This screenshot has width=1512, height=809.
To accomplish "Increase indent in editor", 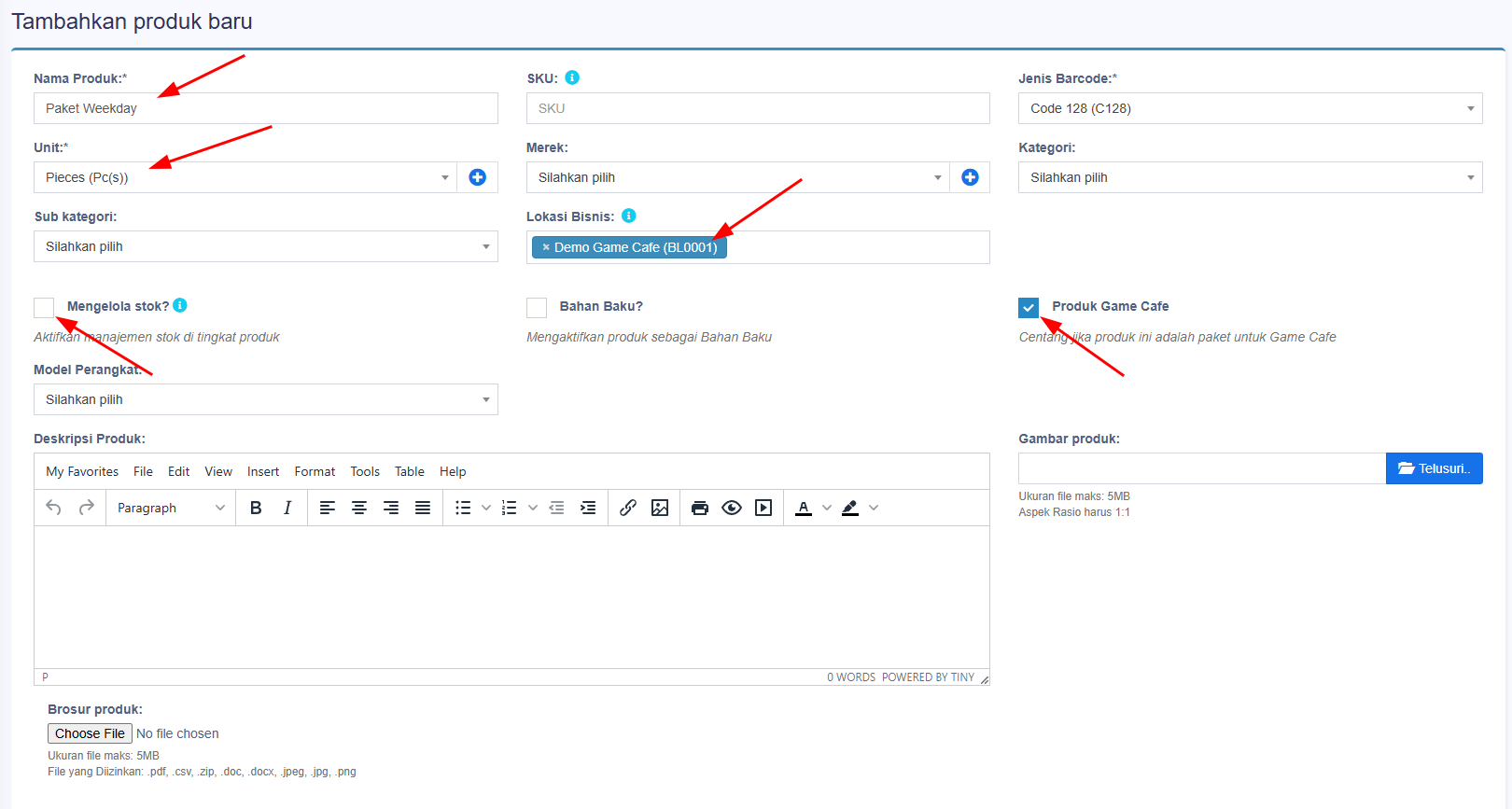I will point(588,508).
